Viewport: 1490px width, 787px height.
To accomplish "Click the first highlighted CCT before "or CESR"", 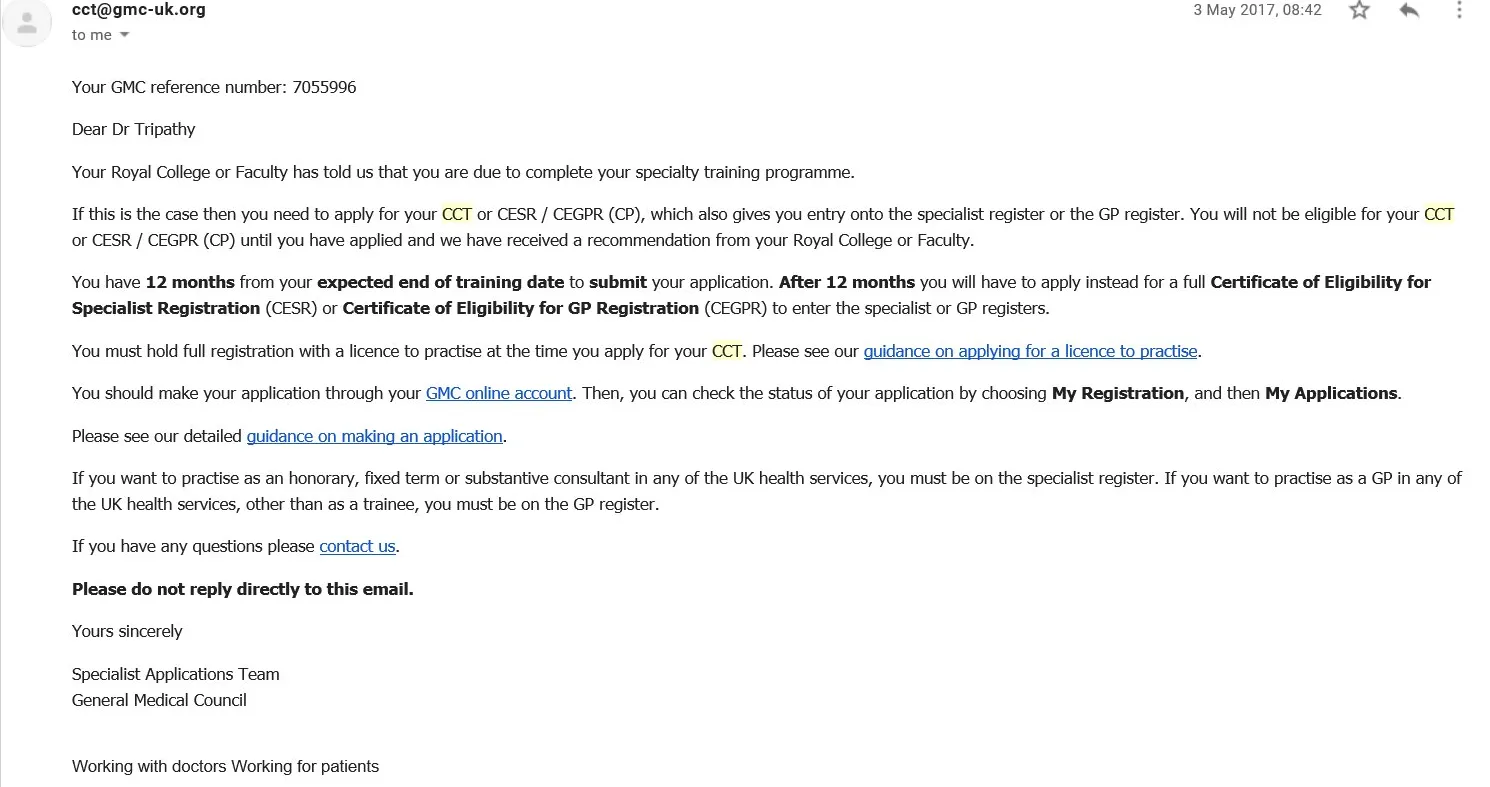I will pos(457,214).
